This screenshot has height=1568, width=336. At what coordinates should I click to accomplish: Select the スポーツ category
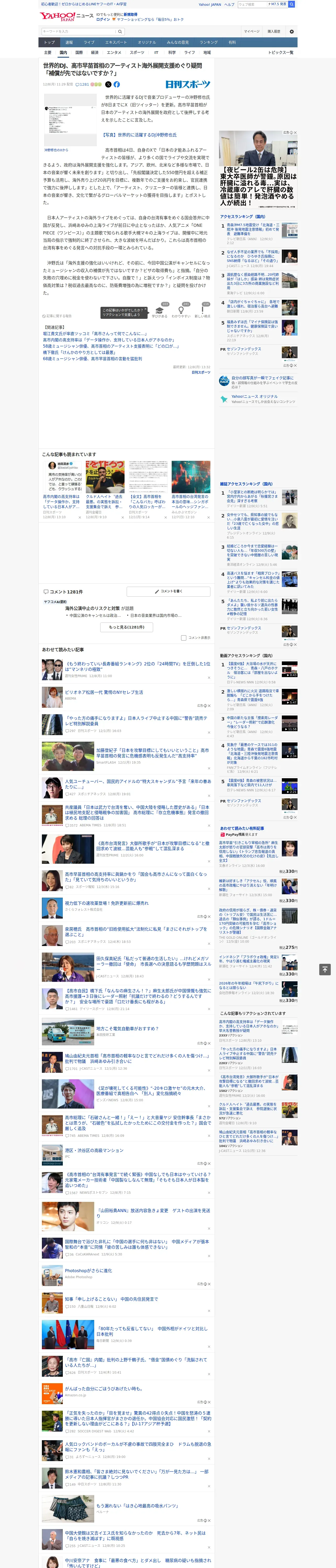point(137,53)
